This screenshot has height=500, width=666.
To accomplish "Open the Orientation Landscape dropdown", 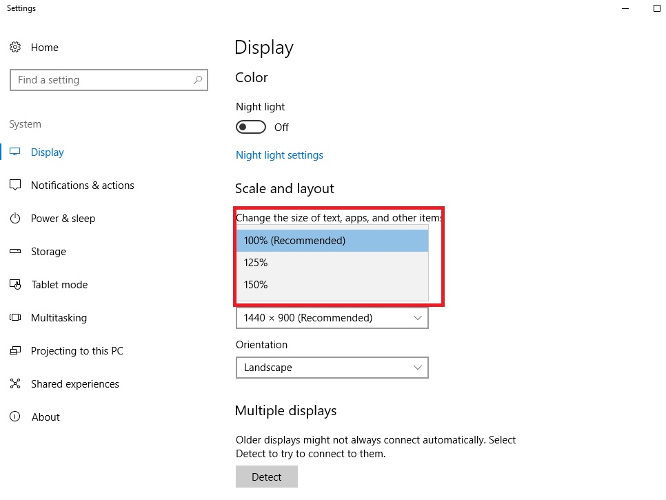I will click(332, 367).
